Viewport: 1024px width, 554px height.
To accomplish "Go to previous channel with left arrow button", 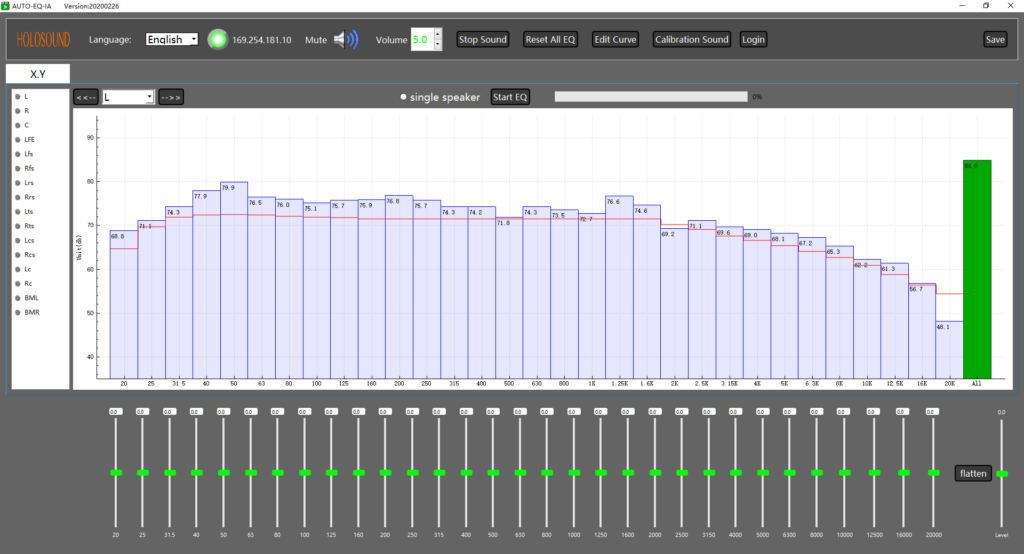I will point(86,97).
